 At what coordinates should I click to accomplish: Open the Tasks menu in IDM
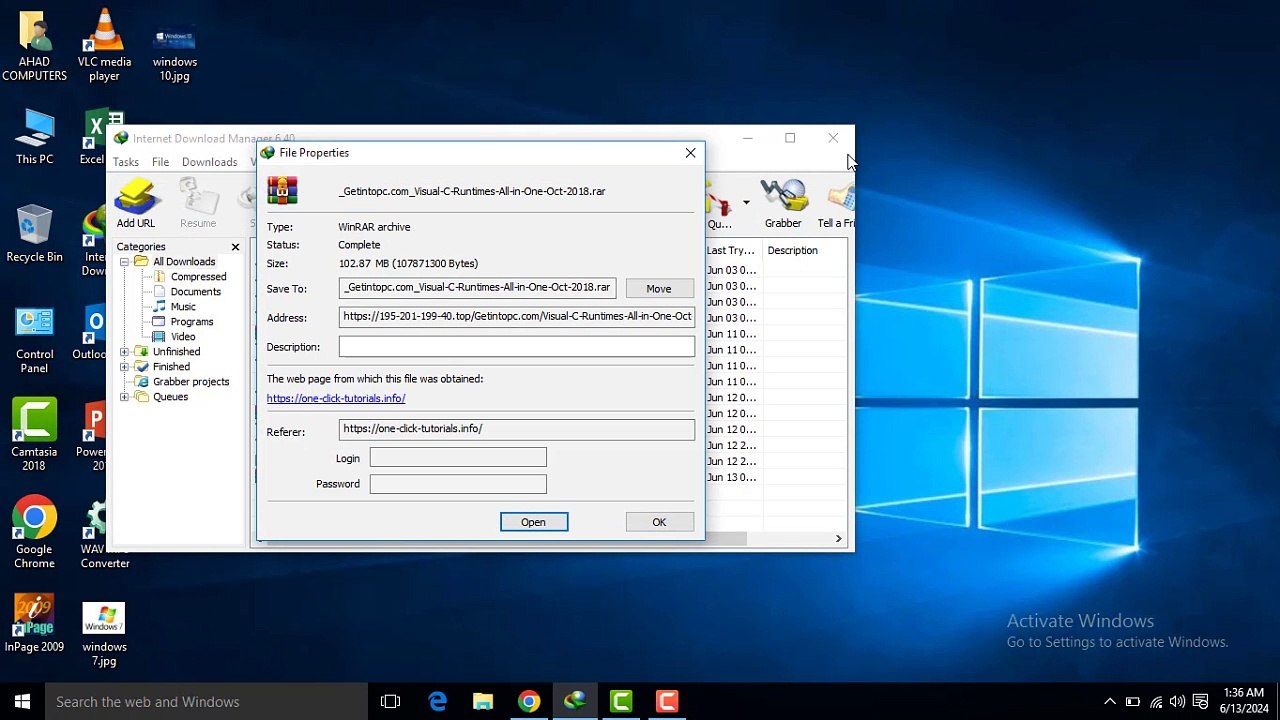point(126,162)
